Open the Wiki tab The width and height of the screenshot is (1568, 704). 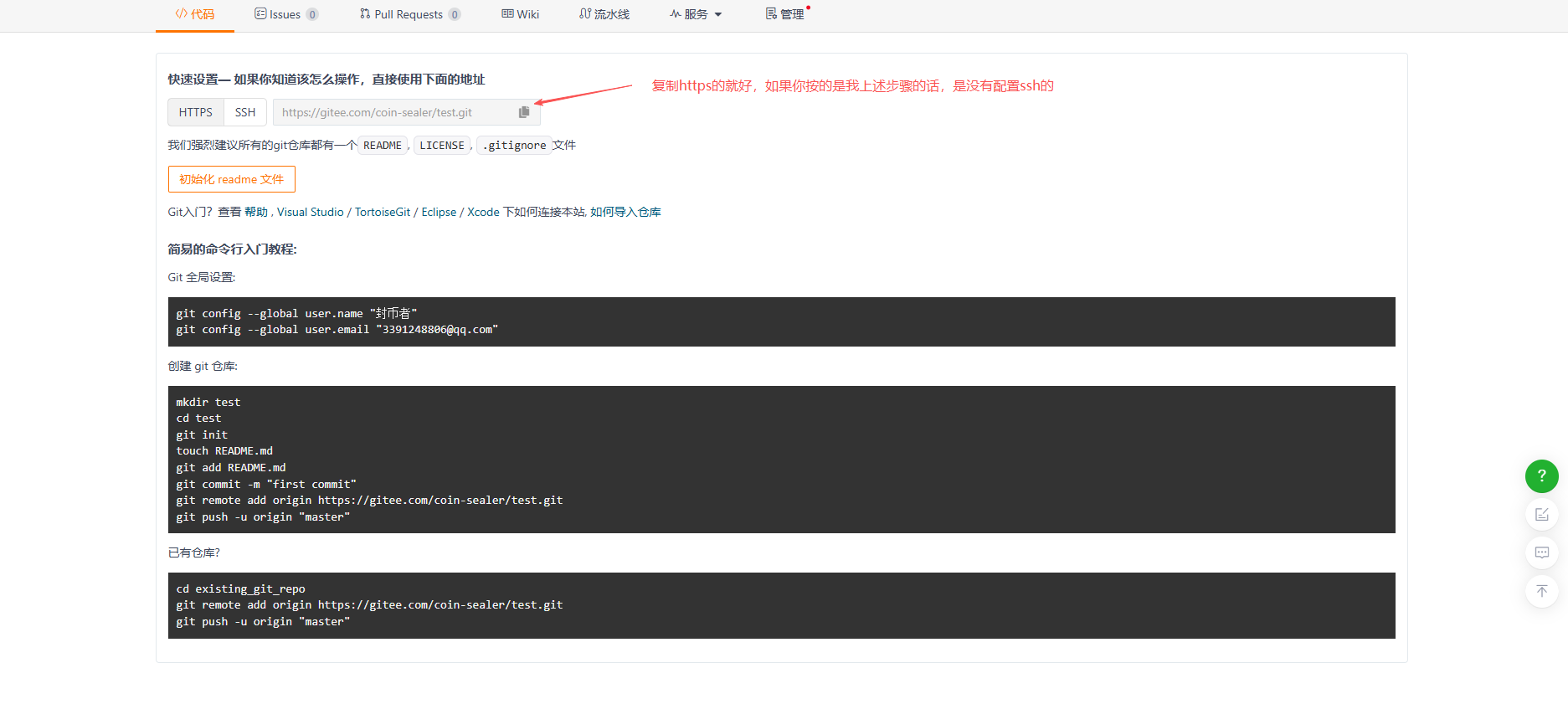520,14
